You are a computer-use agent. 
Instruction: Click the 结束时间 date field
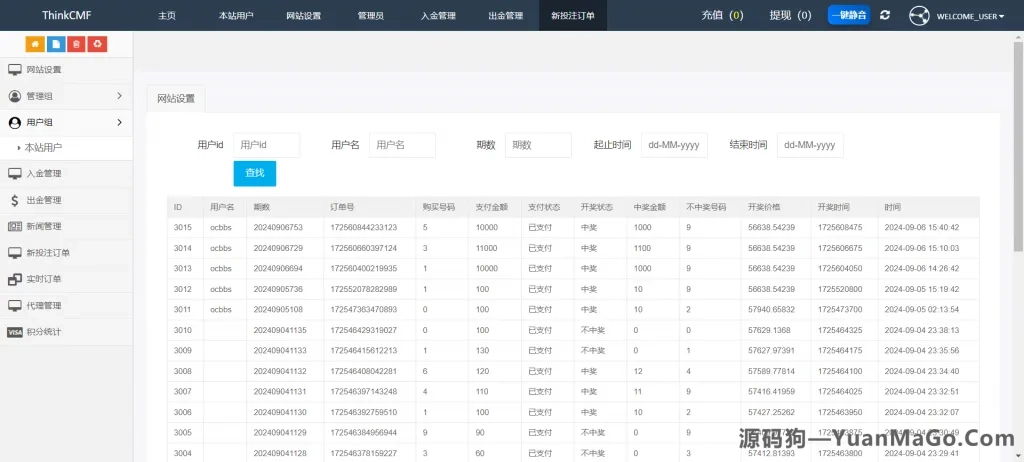810,145
